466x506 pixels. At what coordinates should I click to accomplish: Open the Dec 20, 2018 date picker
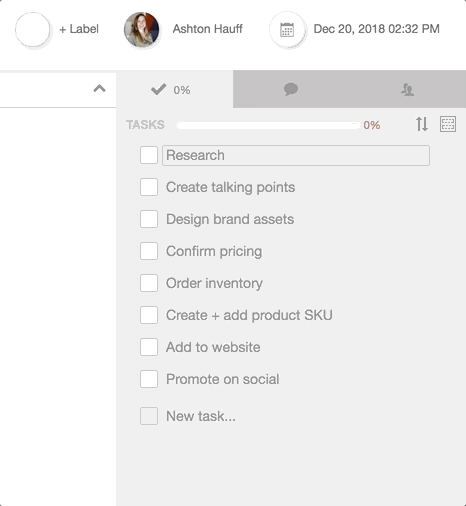pyautogui.click(x=376, y=29)
